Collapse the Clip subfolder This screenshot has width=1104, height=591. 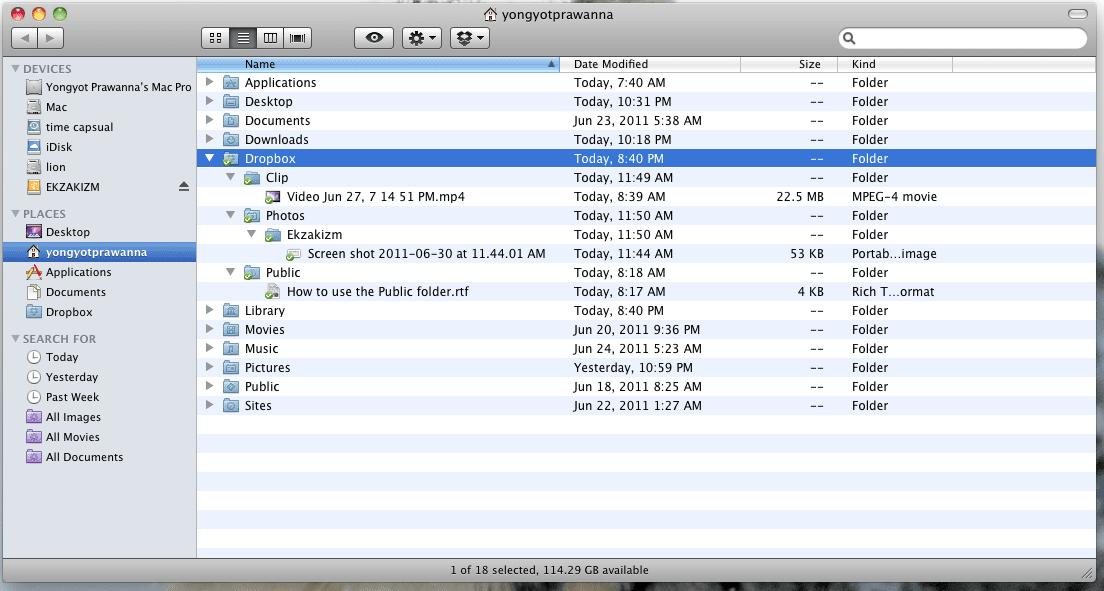click(x=230, y=177)
